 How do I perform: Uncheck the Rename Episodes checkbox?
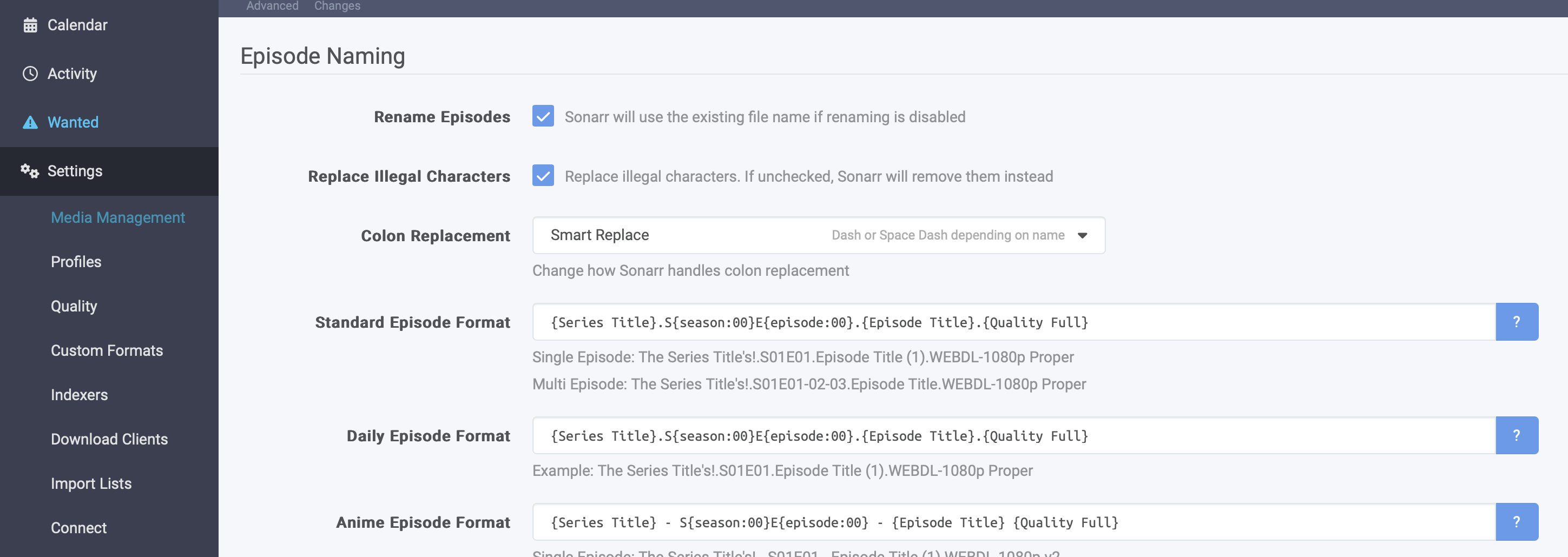542,116
